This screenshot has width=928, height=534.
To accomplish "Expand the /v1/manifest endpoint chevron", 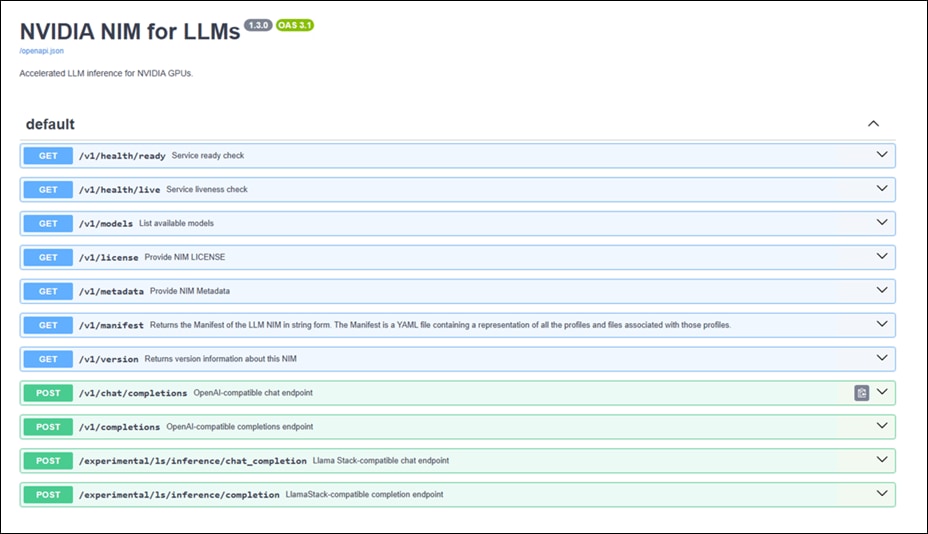I will click(x=882, y=324).
